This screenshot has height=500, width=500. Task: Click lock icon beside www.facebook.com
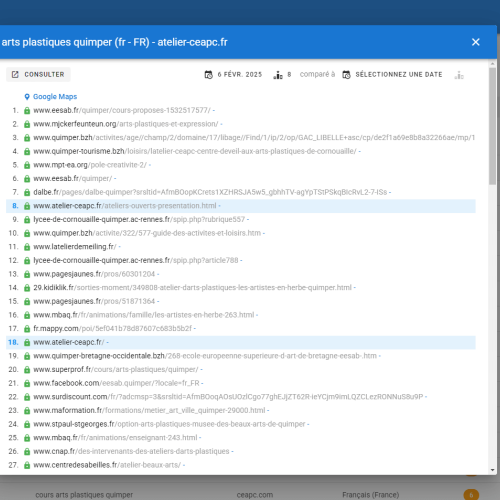27,384
